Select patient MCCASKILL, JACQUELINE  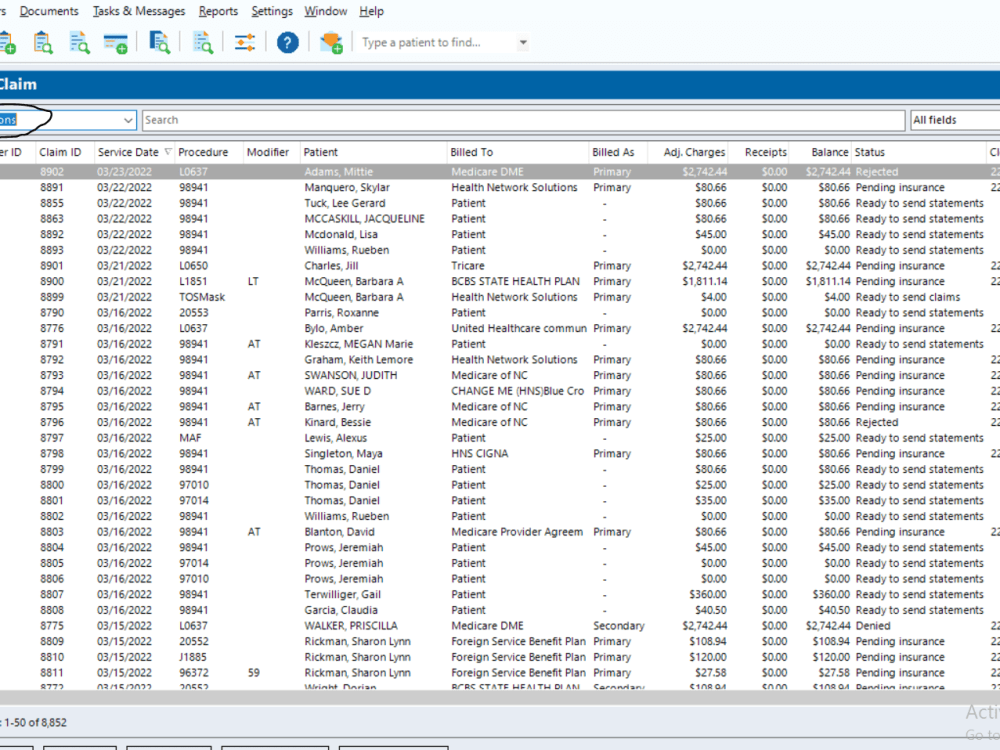point(365,219)
